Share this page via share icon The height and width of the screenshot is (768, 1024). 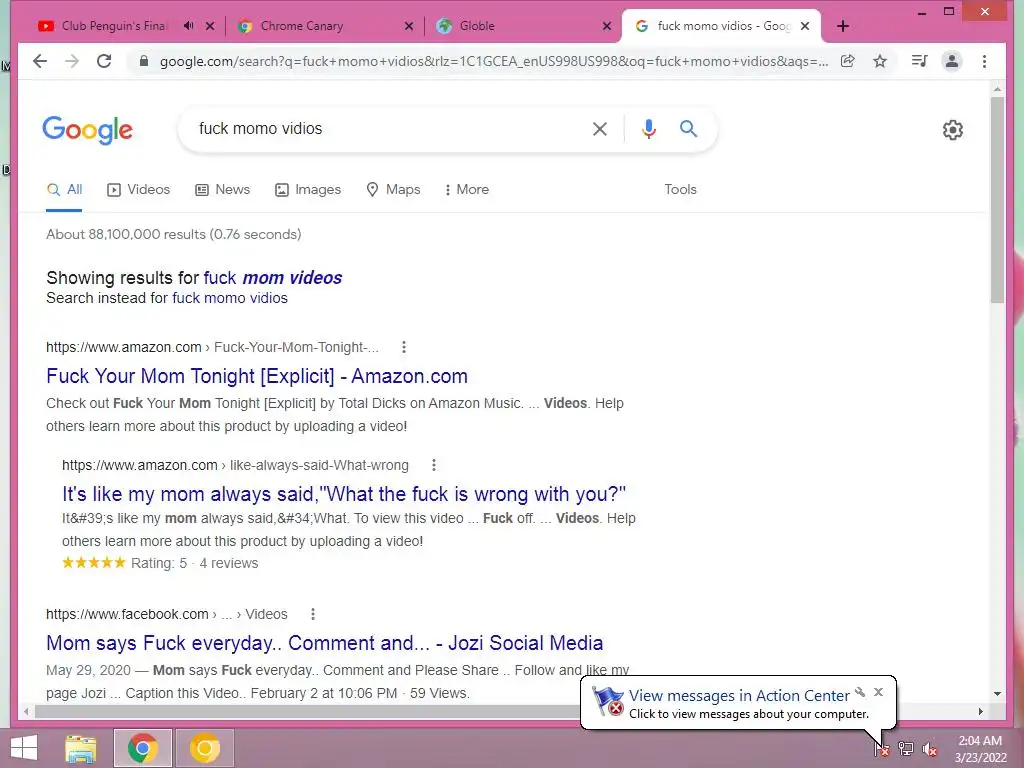[848, 61]
